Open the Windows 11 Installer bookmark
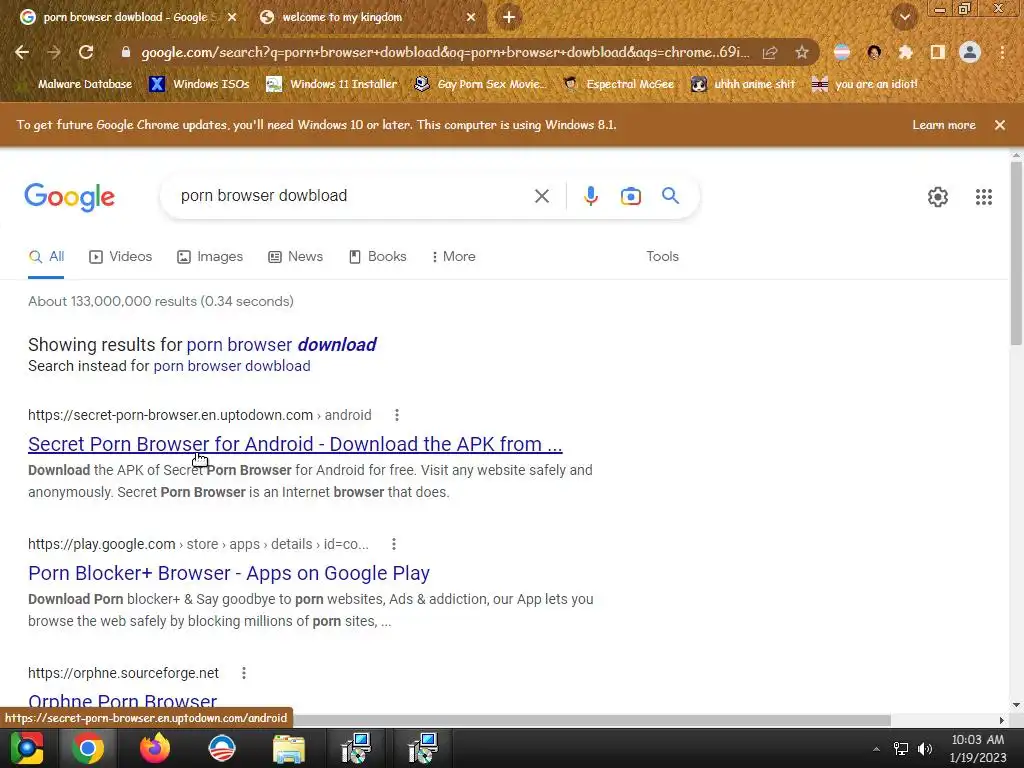 click(x=332, y=84)
